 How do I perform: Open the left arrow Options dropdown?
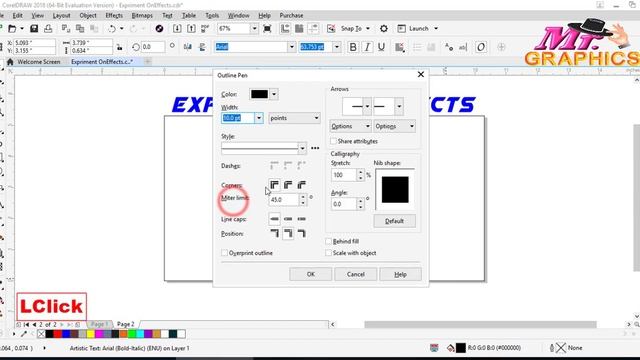coord(350,127)
